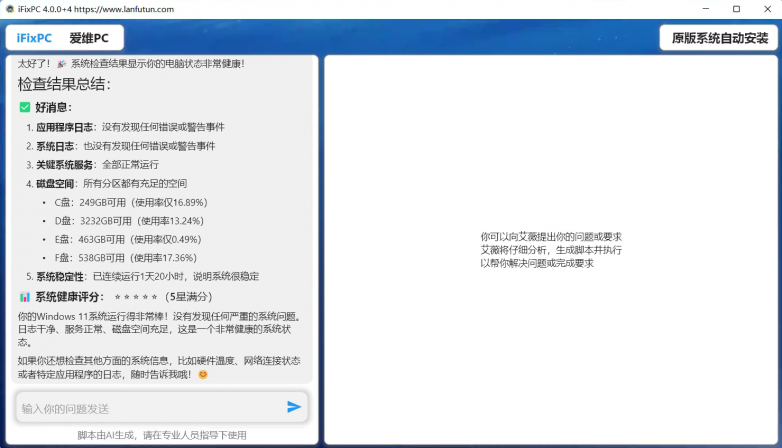
Task: Click the smiley emoji ending the message
Action: (x=202, y=374)
